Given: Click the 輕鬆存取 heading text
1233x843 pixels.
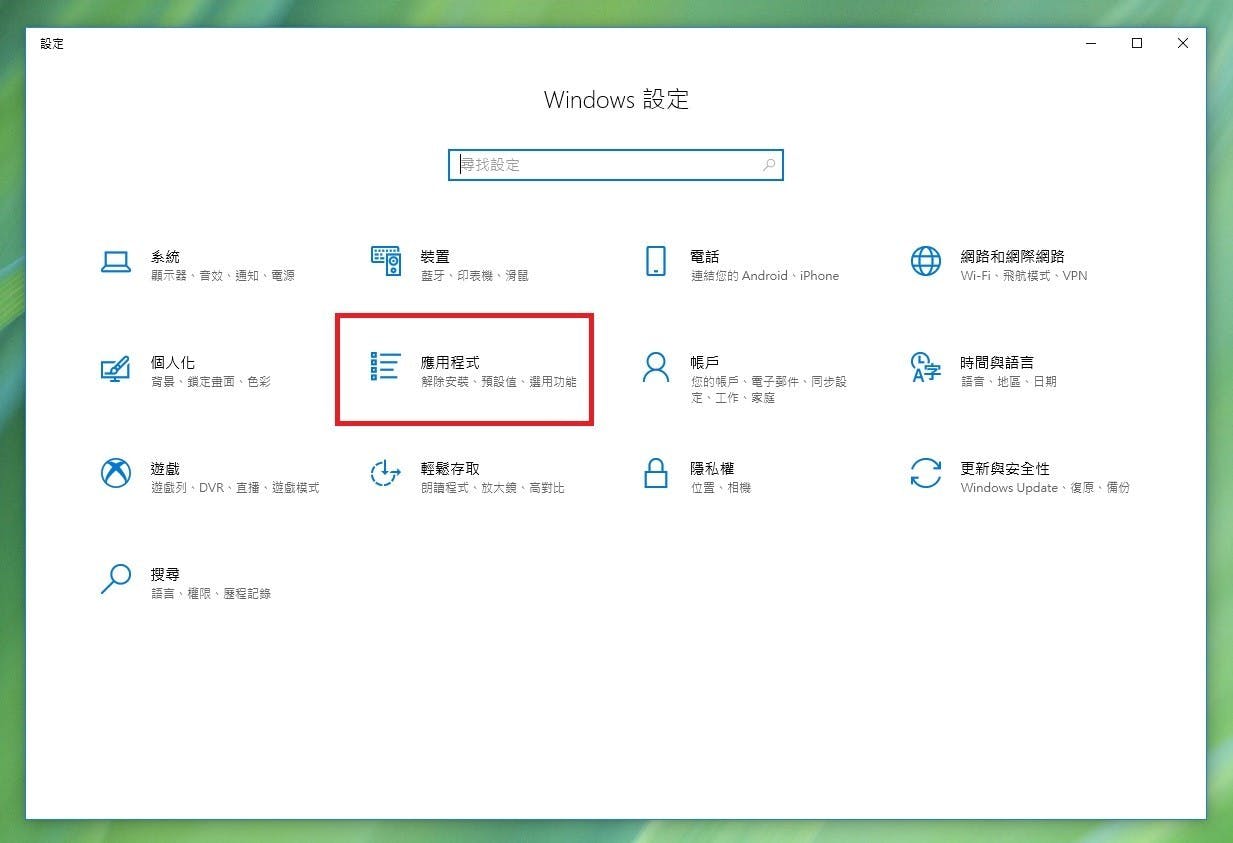Looking at the screenshot, I should [x=450, y=469].
